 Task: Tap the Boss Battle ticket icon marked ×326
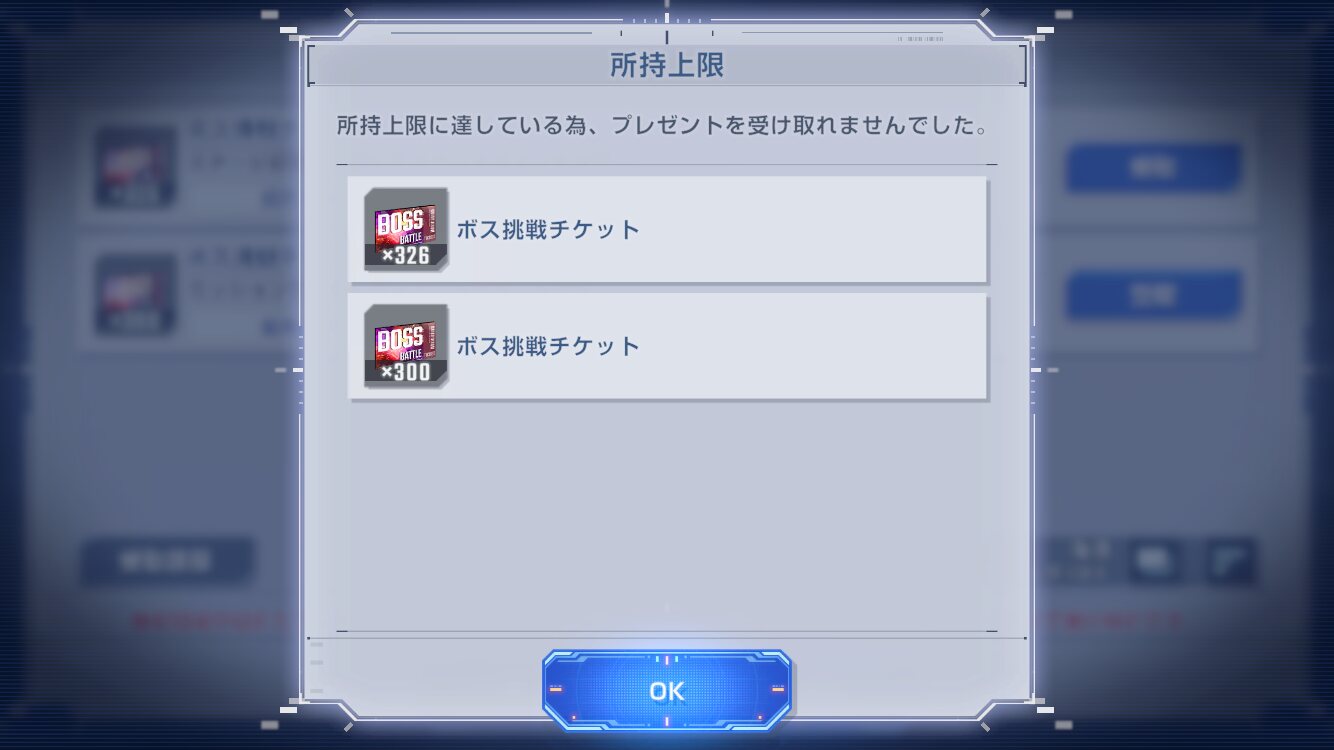point(406,229)
